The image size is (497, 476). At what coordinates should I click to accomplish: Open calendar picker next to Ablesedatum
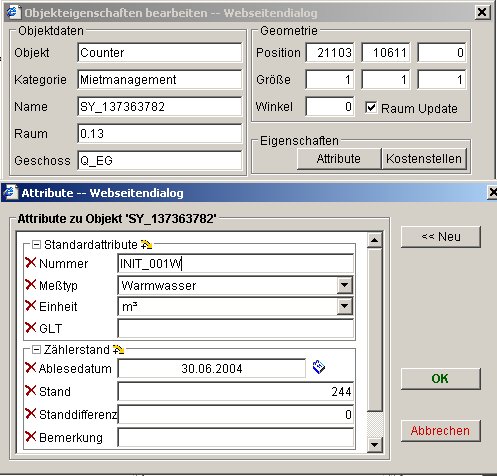click(319, 367)
